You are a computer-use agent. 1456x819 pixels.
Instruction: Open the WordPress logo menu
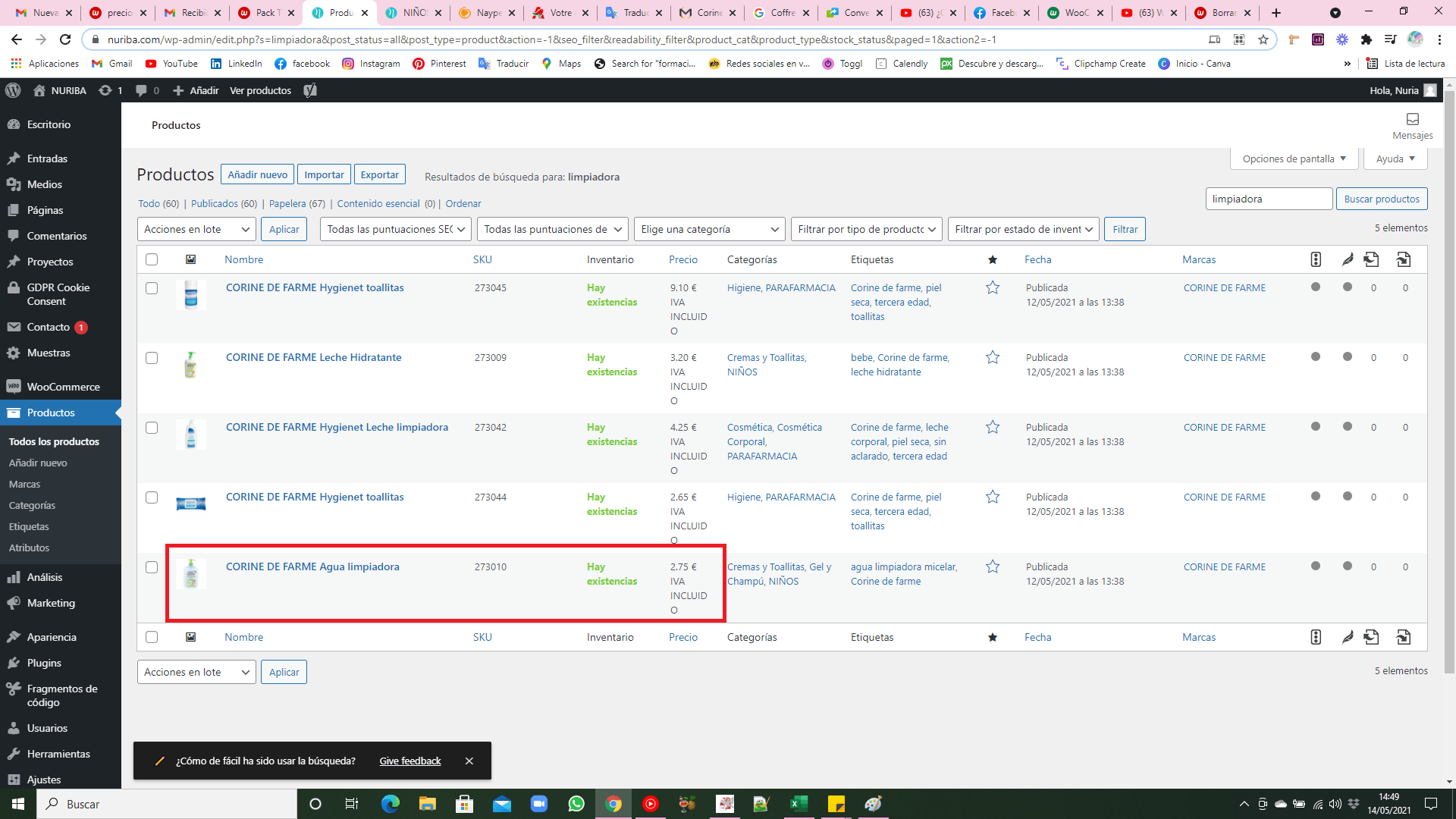(13, 90)
